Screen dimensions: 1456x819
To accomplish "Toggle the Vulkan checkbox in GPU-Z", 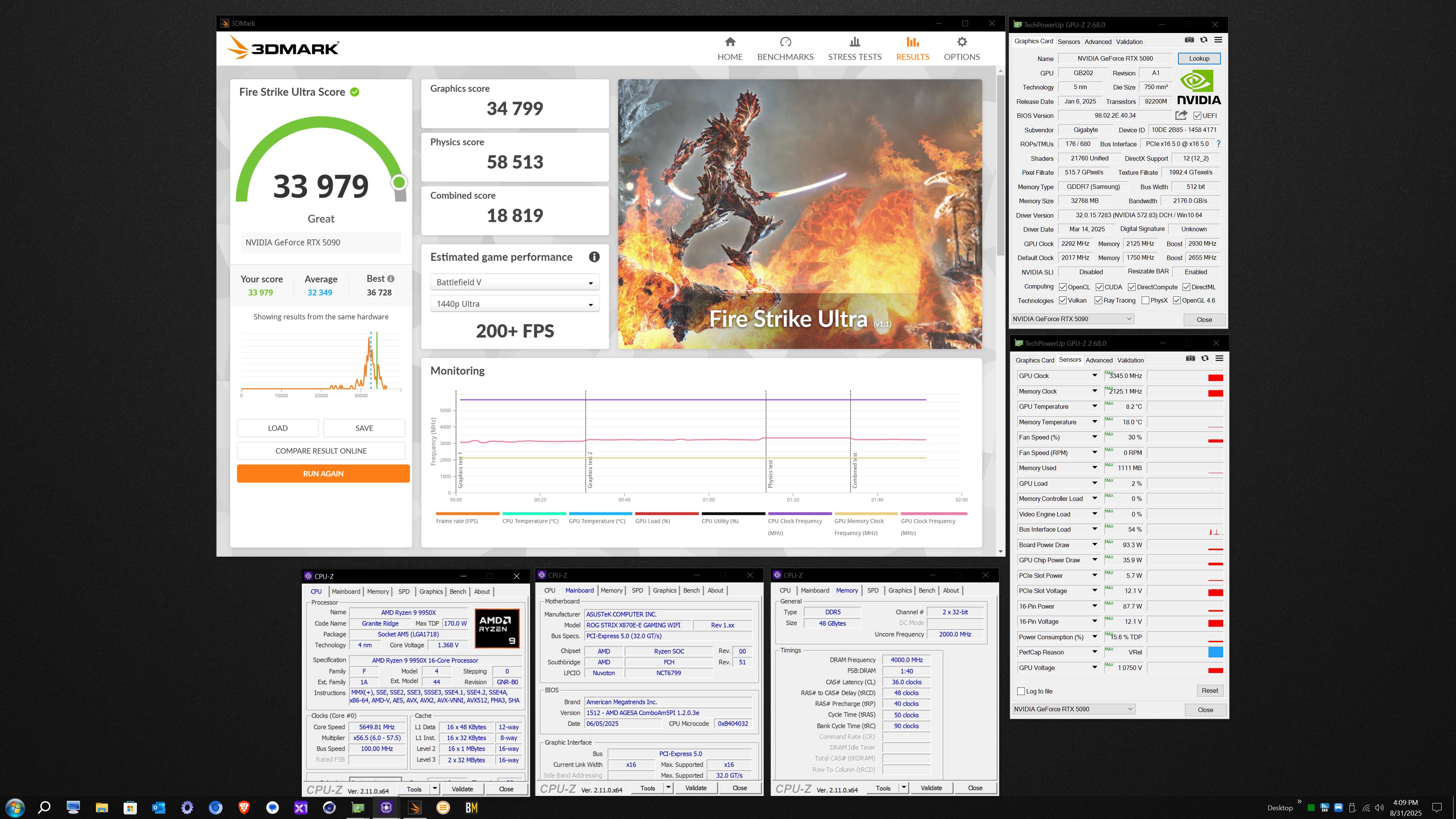I will click(x=1062, y=301).
